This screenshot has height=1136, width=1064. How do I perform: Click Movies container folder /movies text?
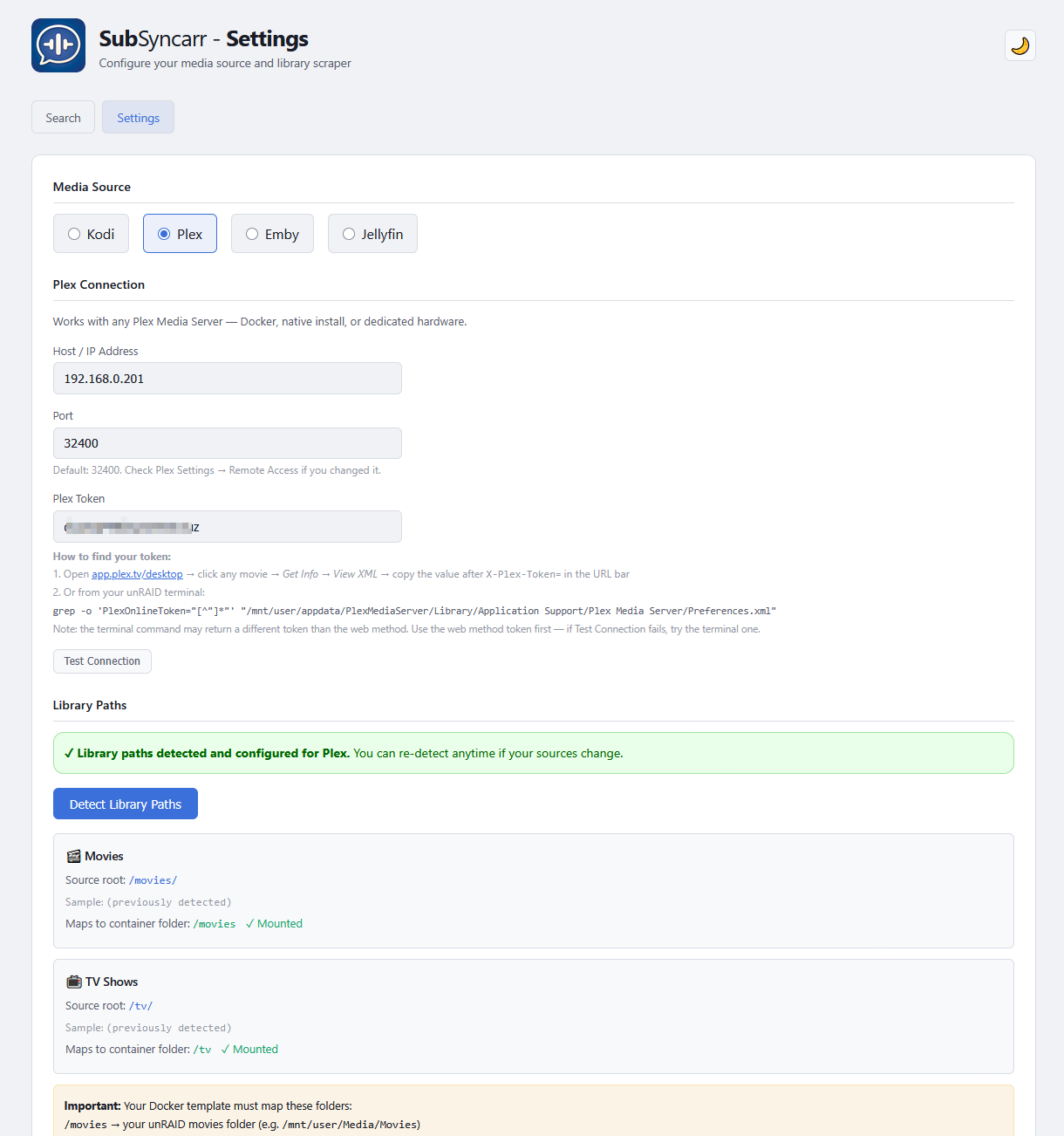click(215, 924)
